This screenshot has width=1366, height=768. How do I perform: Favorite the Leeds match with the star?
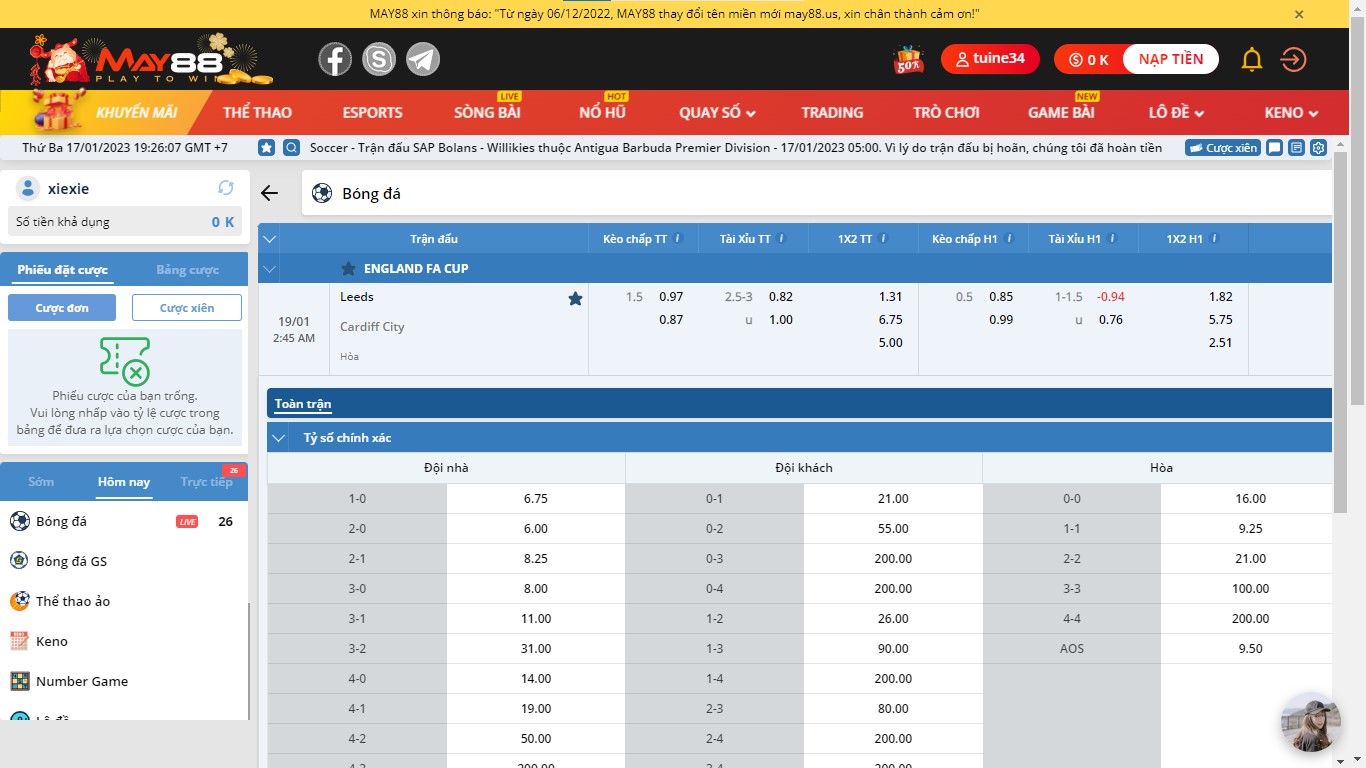point(575,298)
